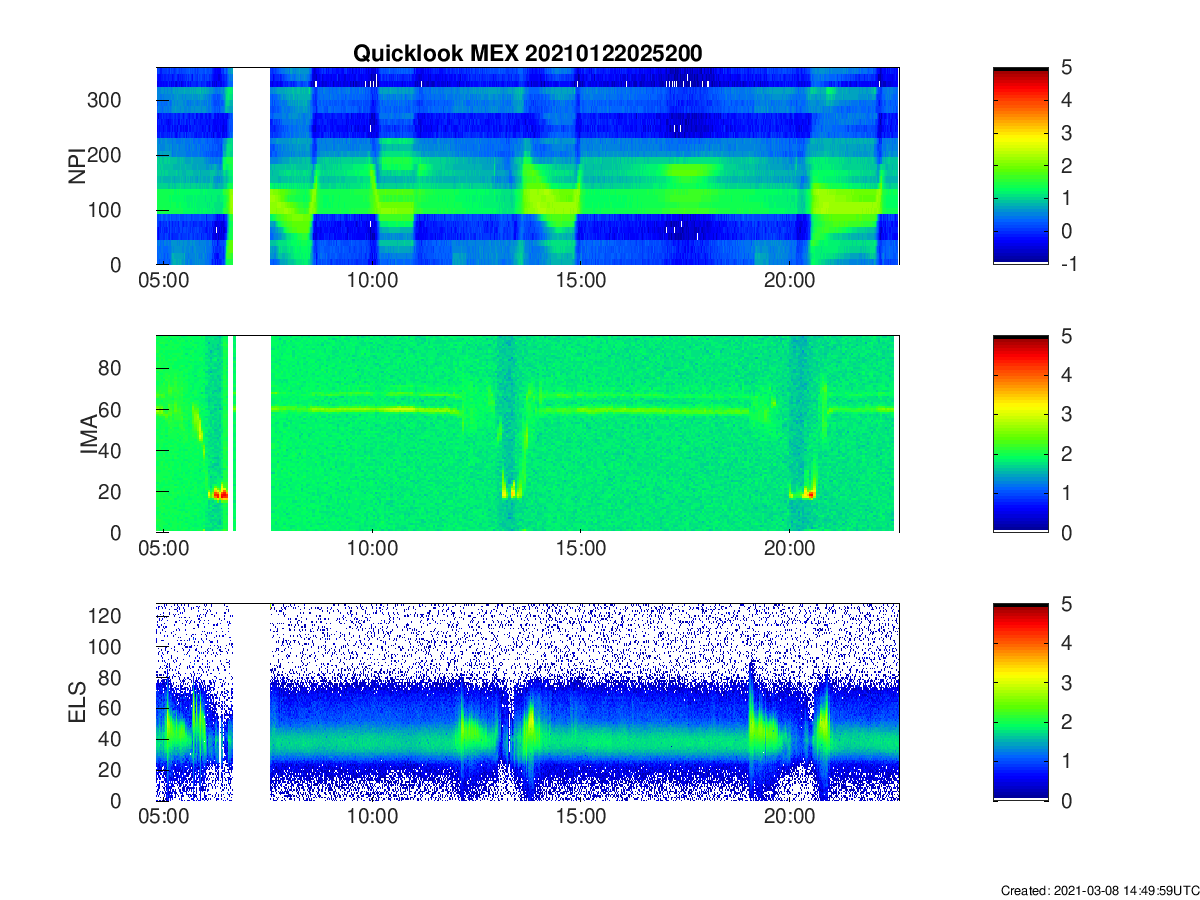Click the 0 label on ELS colorbar
Image resolution: width=1200 pixels, height=900 pixels.
[x=1066, y=800]
